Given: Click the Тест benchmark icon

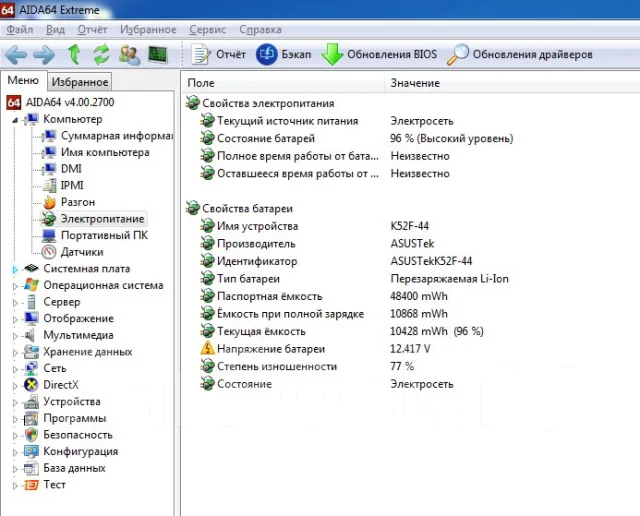Looking at the screenshot, I should (31, 485).
